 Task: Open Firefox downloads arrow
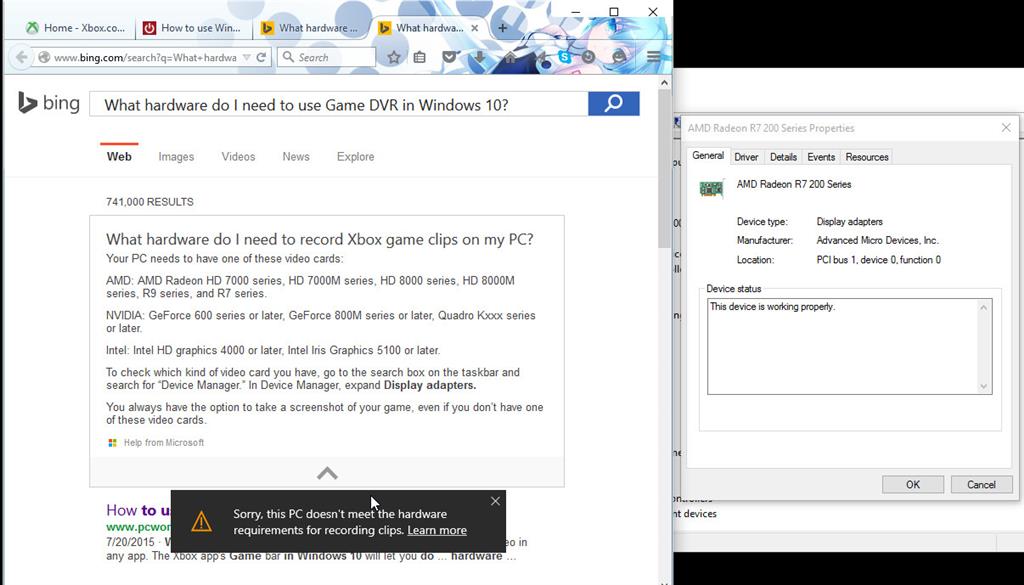click(479, 57)
